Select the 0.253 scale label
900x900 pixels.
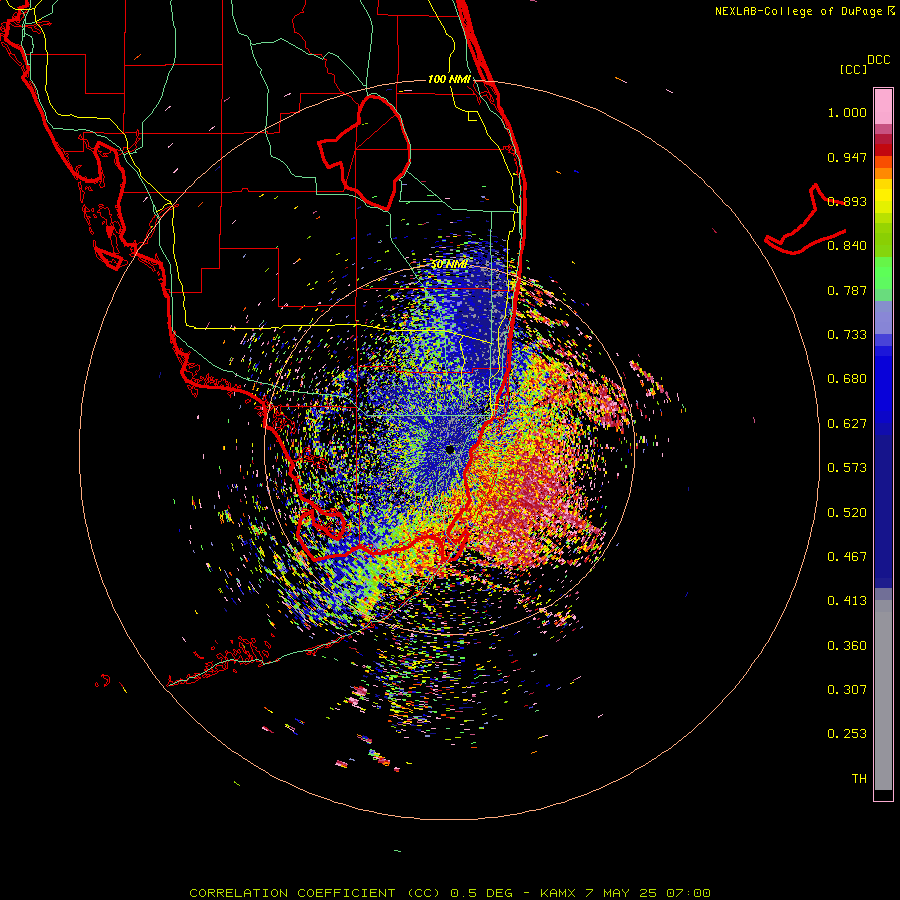[x=847, y=734]
